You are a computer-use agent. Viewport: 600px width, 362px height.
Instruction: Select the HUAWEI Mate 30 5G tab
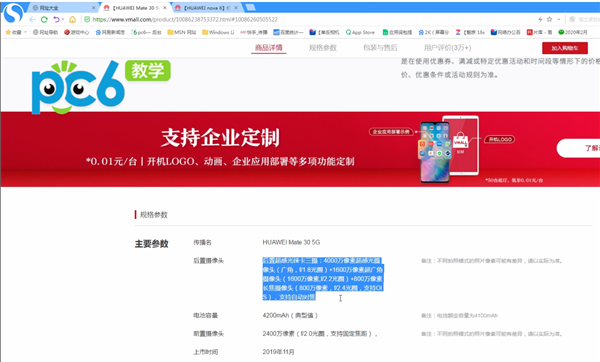[x=134, y=8]
